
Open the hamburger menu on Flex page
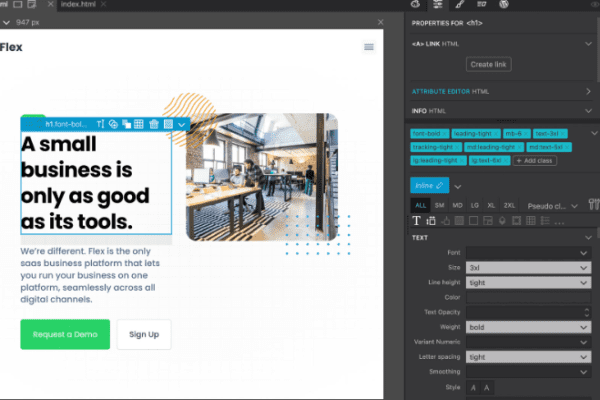[x=369, y=47]
